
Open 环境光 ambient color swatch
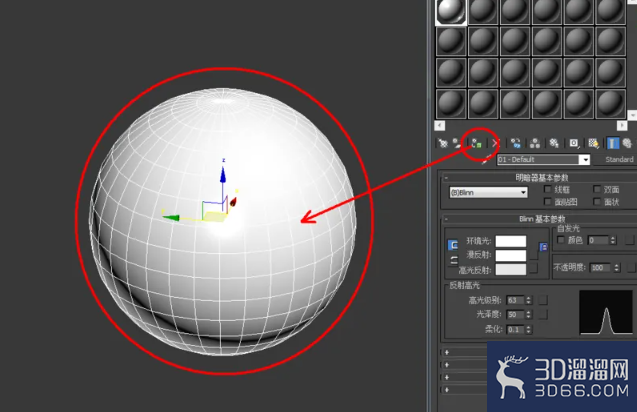pos(511,241)
